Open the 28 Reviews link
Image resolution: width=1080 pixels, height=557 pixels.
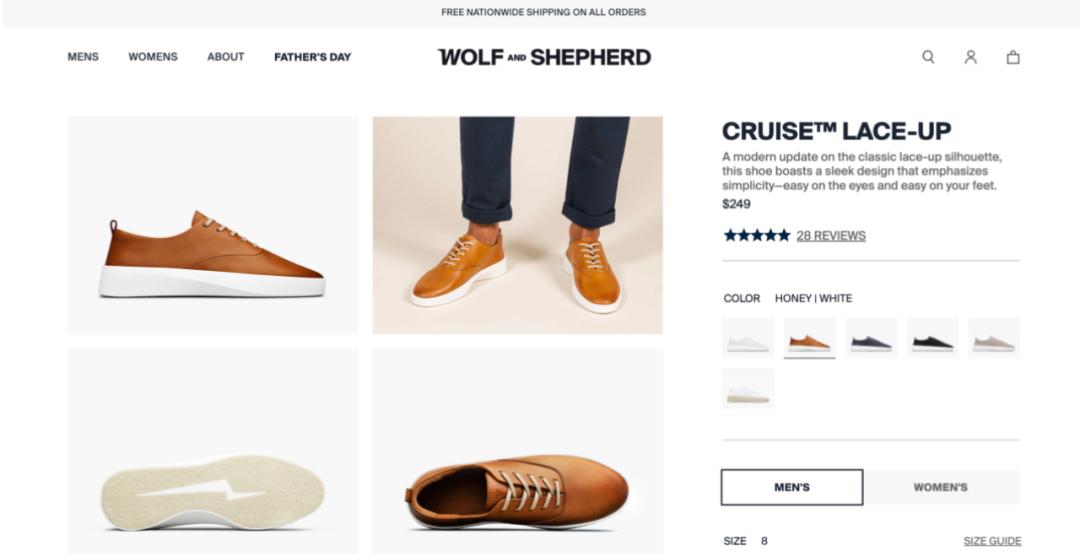tap(831, 236)
